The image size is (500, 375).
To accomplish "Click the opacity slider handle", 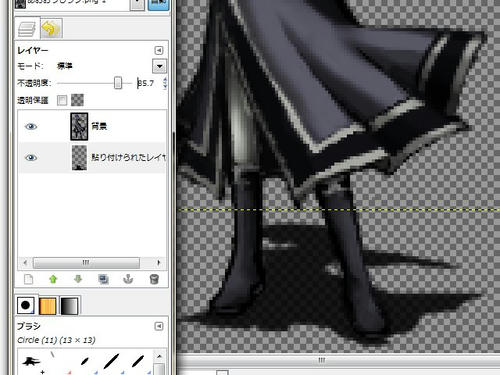I will 118,83.
